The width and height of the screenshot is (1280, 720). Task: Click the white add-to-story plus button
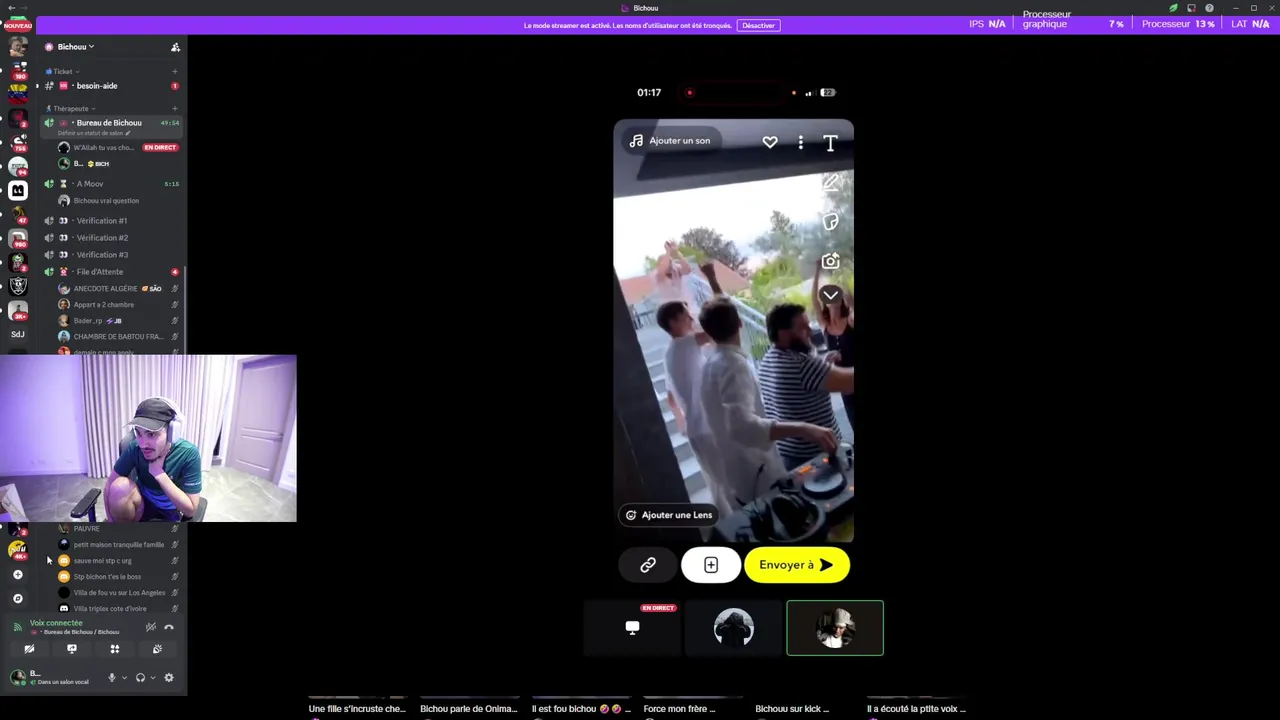click(x=711, y=565)
